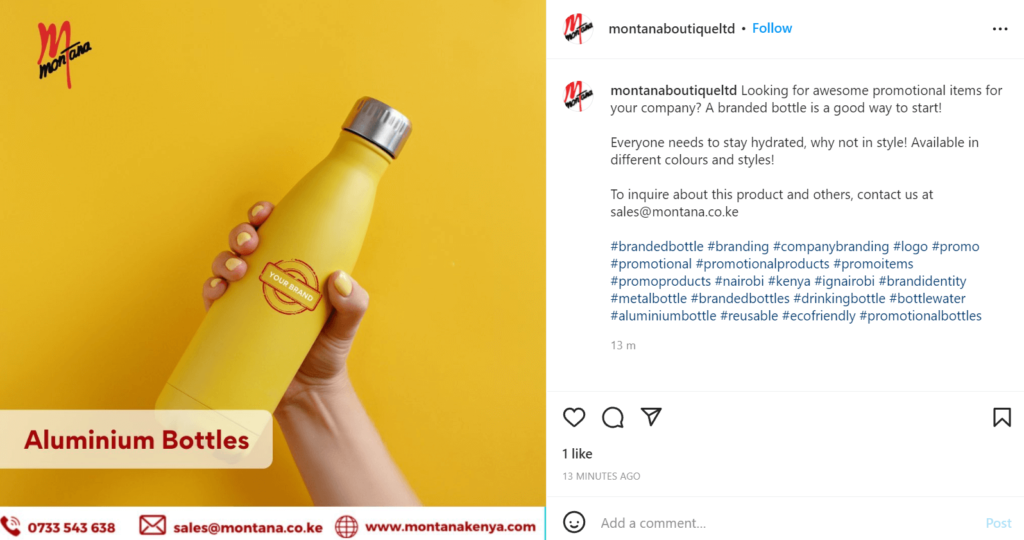Open the #nairobi hashtag
Screen dimensions: 1024x540
click(739, 281)
